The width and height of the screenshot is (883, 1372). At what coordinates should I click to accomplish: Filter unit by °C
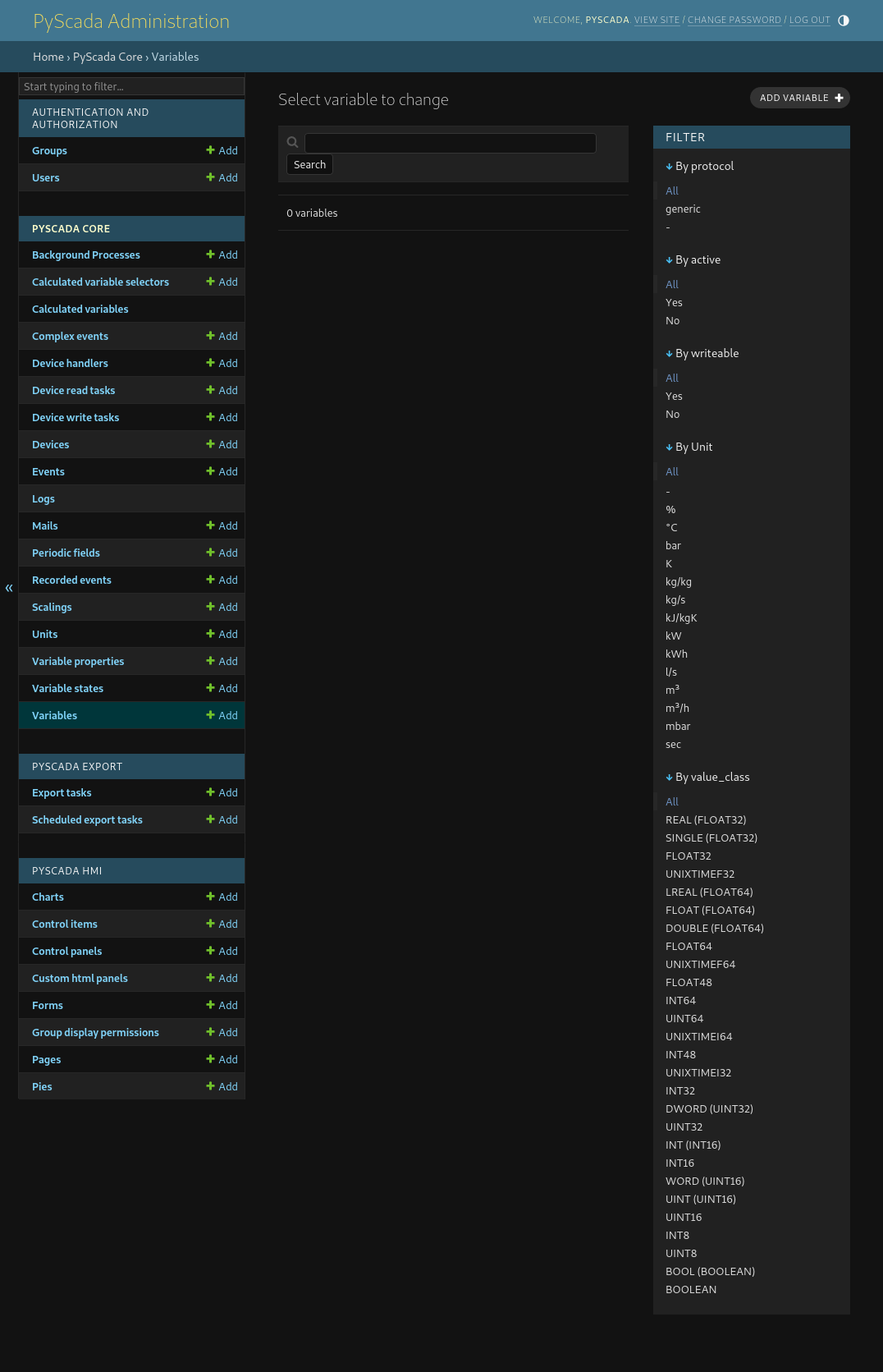[x=671, y=527]
